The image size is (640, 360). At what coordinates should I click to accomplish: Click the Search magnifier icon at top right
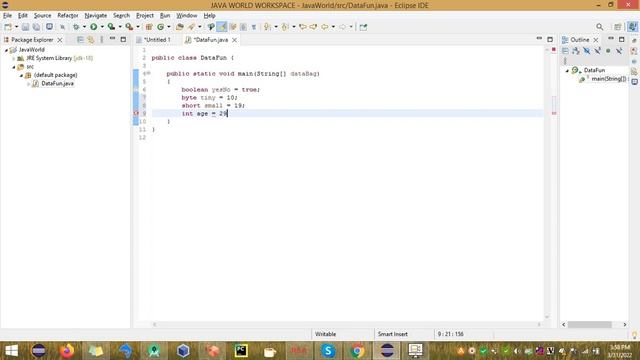pyautogui.click(x=599, y=27)
